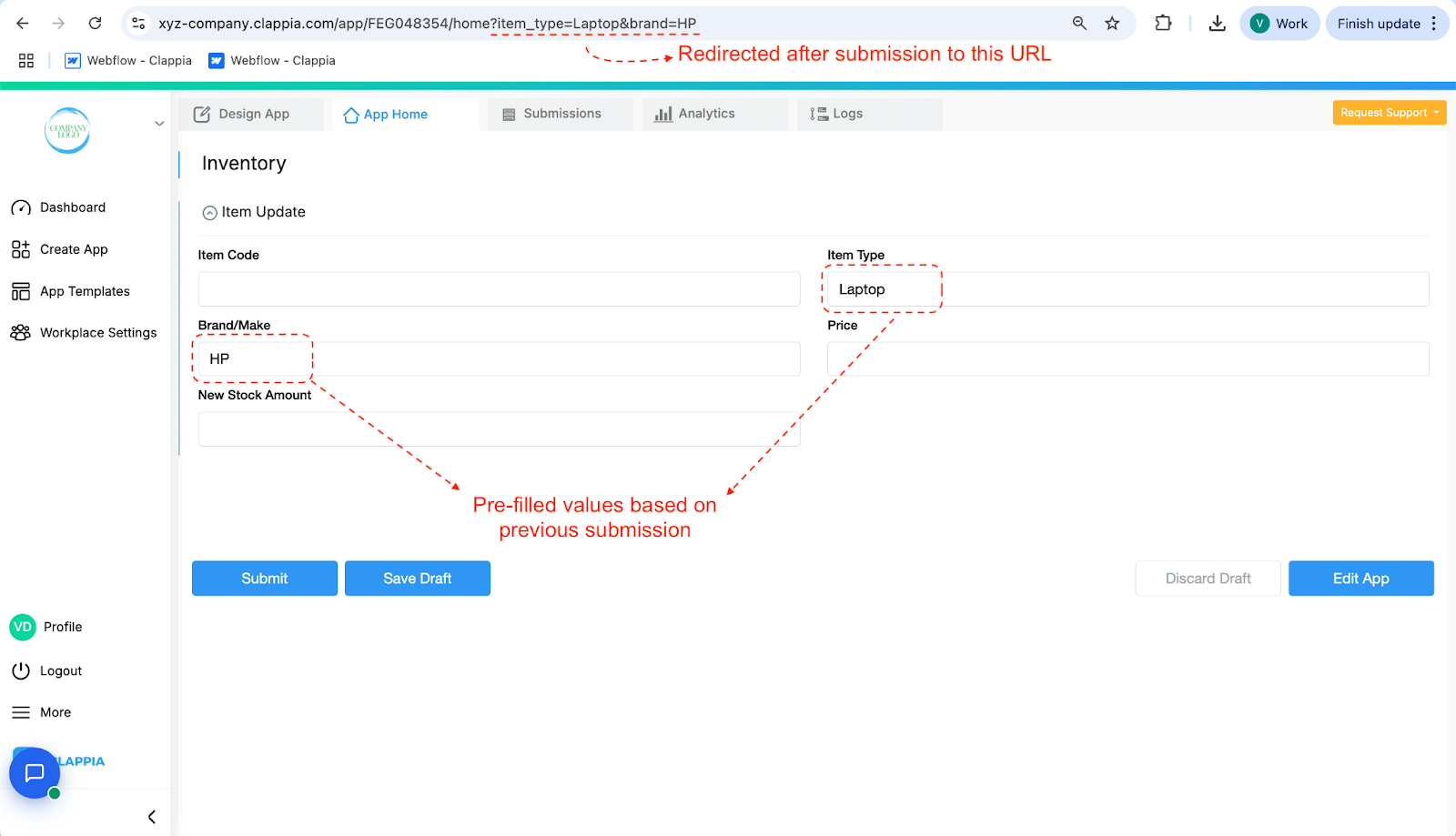The image size is (1456, 836).
Task: Click the Brand/Make field with HP
Action: (x=500, y=359)
